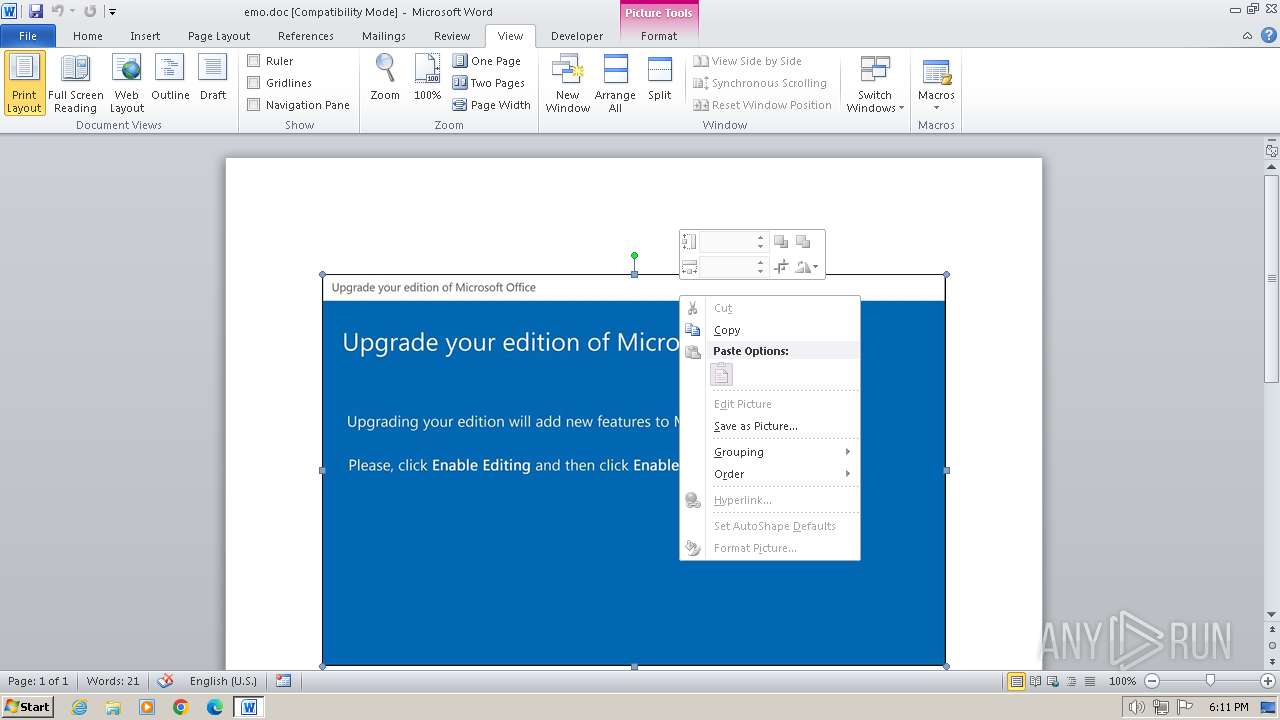Click the Page: 1 of 1 indicator
Image resolution: width=1280 pixels, height=720 pixels.
[38, 681]
